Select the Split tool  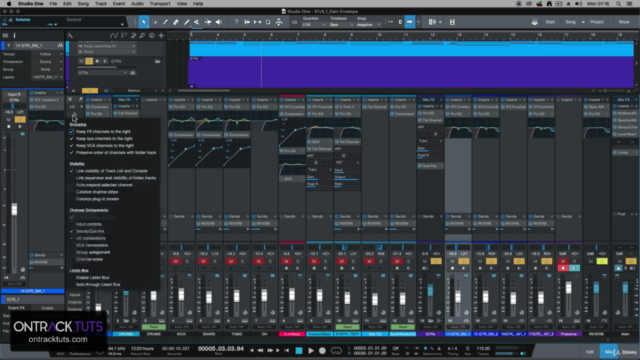pos(165,22)
